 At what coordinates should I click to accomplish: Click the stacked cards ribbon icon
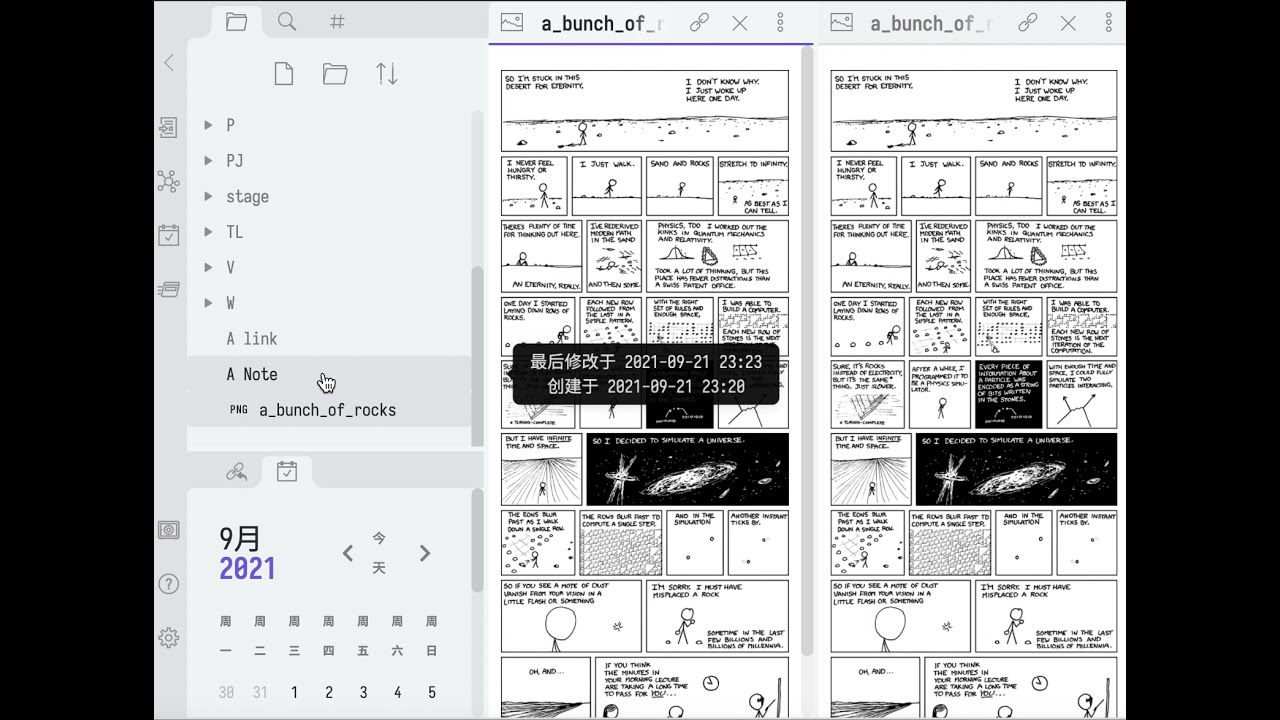[168, 289]
